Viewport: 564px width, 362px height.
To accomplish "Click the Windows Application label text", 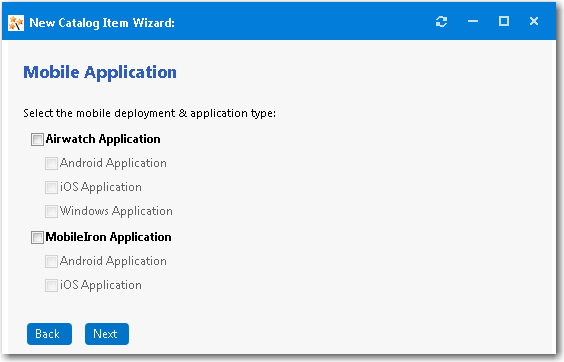I will coord(116,211).
